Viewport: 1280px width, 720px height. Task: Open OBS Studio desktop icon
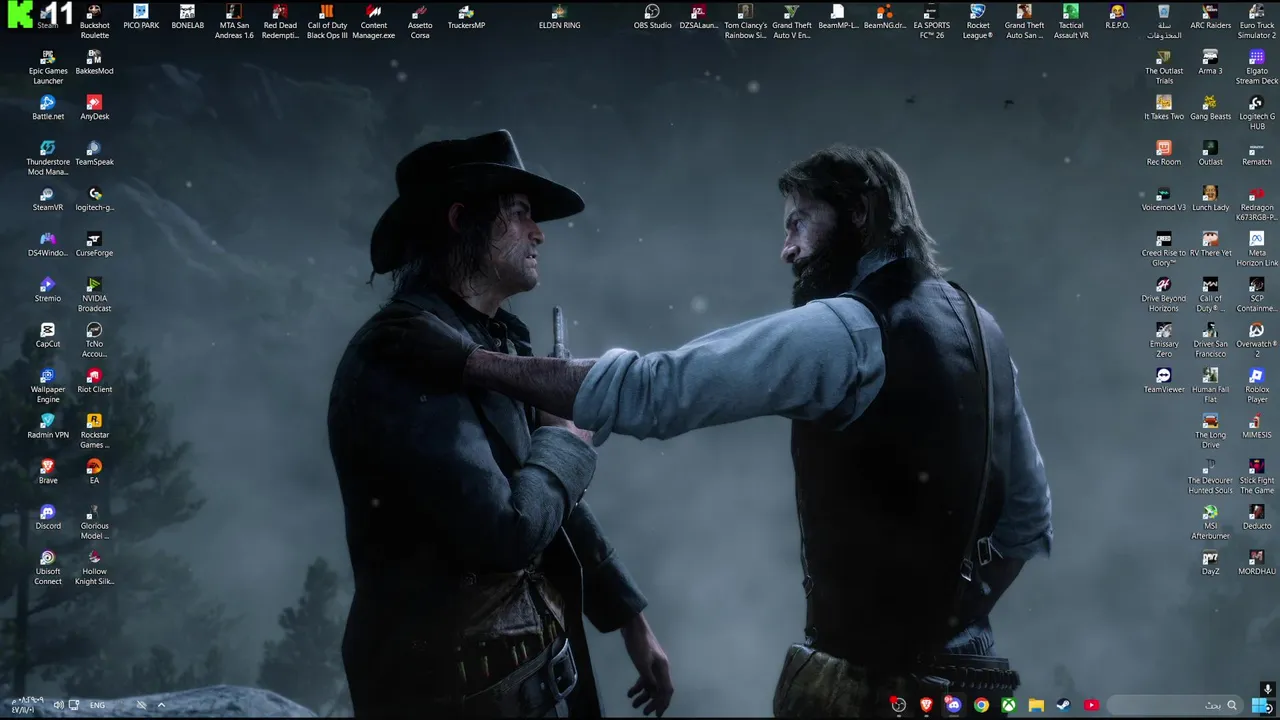[x=652, y=16]
